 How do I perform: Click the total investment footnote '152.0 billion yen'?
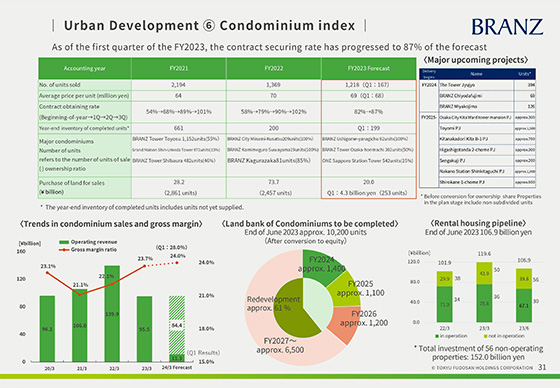[x=479, y=353]
